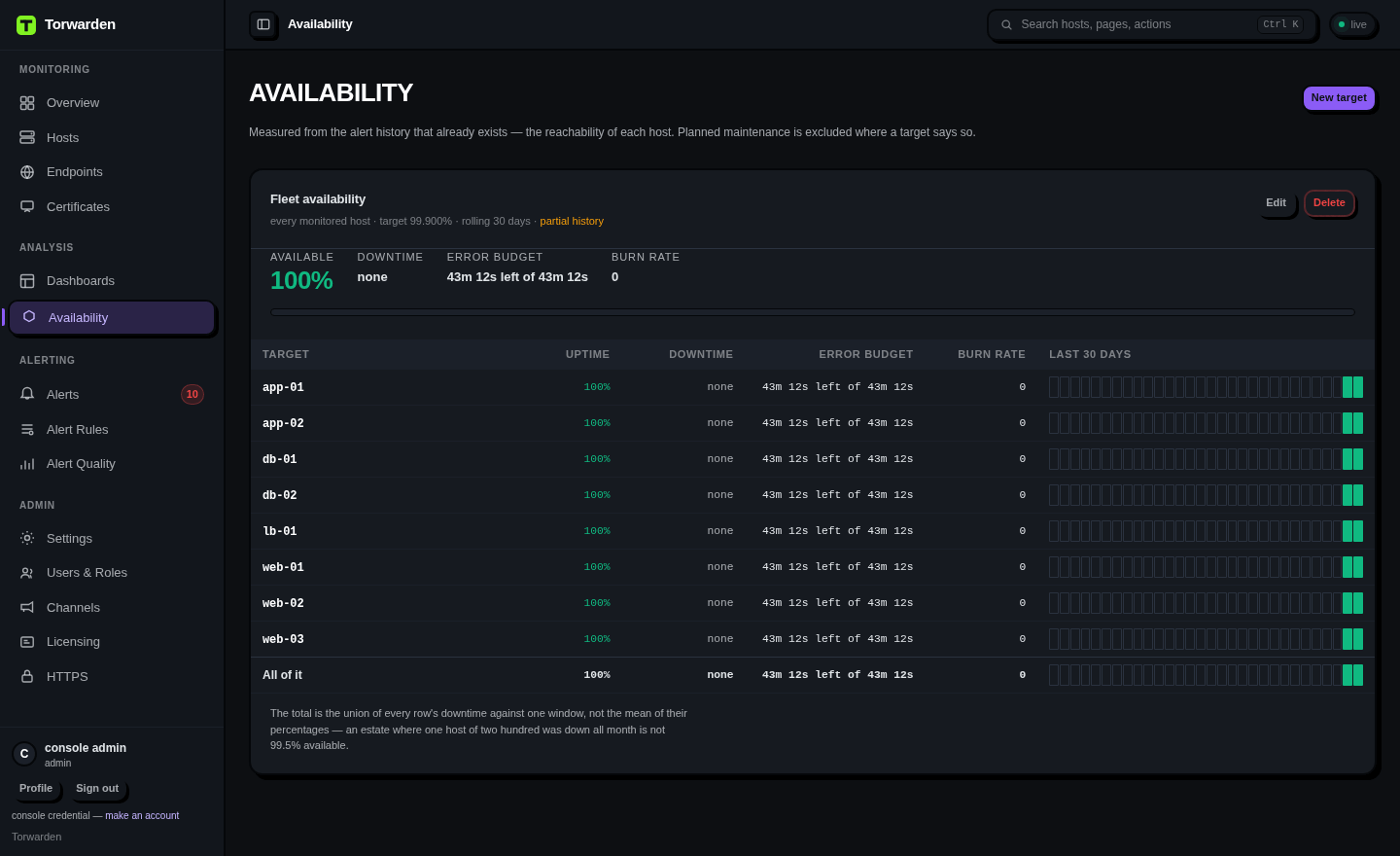The width and height of the screenshot is (1400, 856).
Task: Open Overview via its grid icon
Action: click(x=27, y=103)
